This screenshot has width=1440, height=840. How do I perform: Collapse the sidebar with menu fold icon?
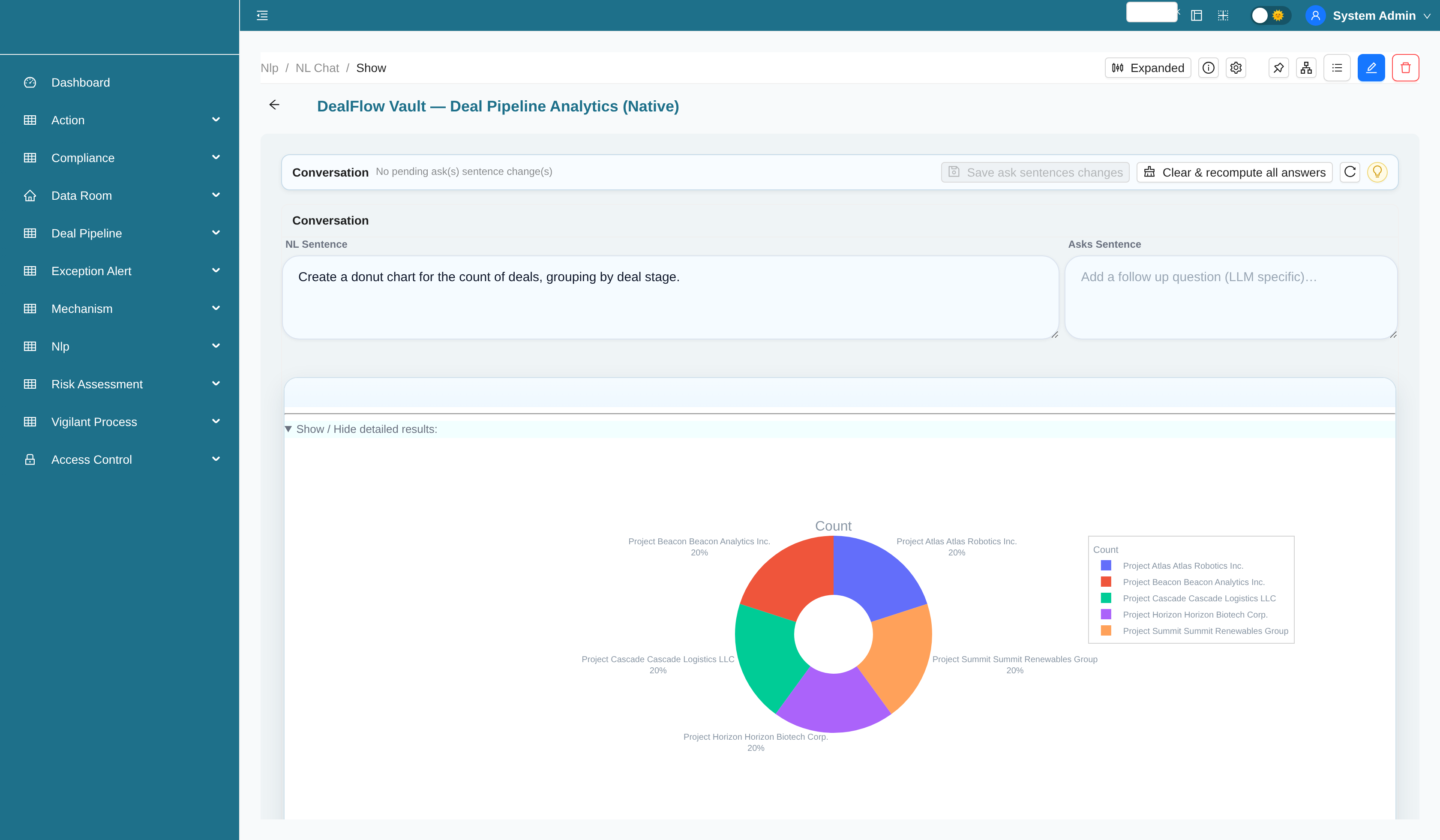tap(262, 15)
